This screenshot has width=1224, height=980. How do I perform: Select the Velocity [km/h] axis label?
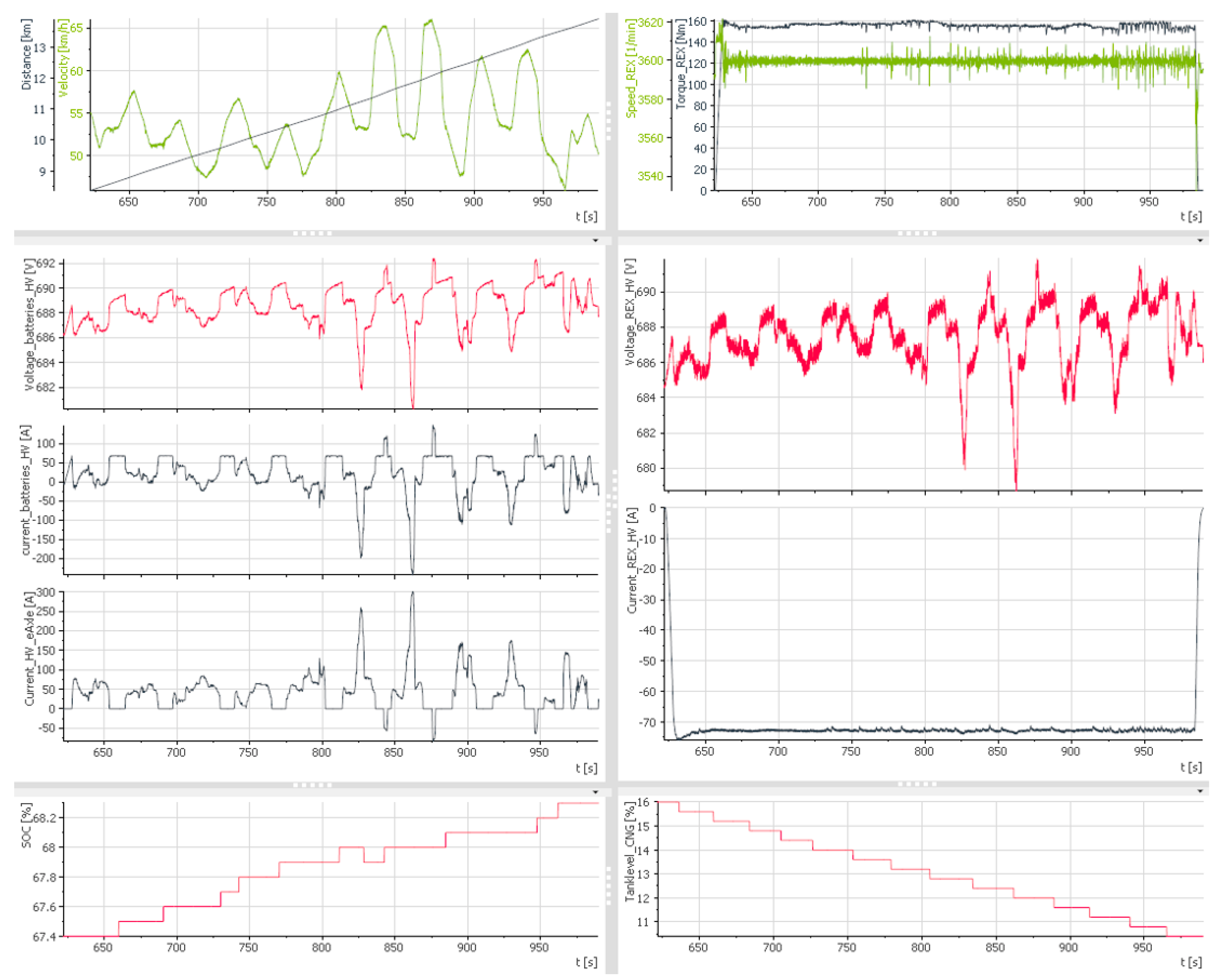[64, 58]
